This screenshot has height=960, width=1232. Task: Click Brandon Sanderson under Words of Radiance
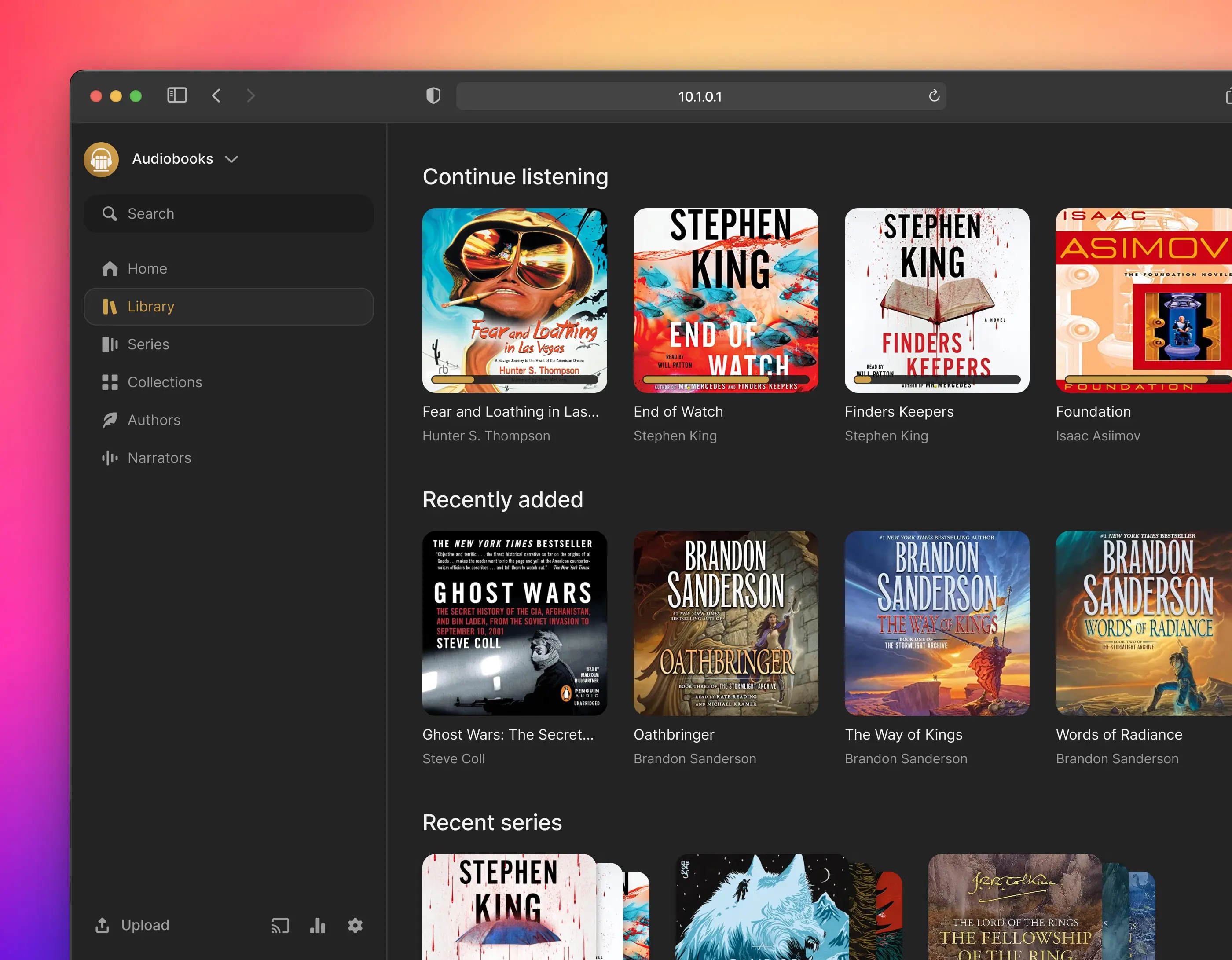(1117, 758)
